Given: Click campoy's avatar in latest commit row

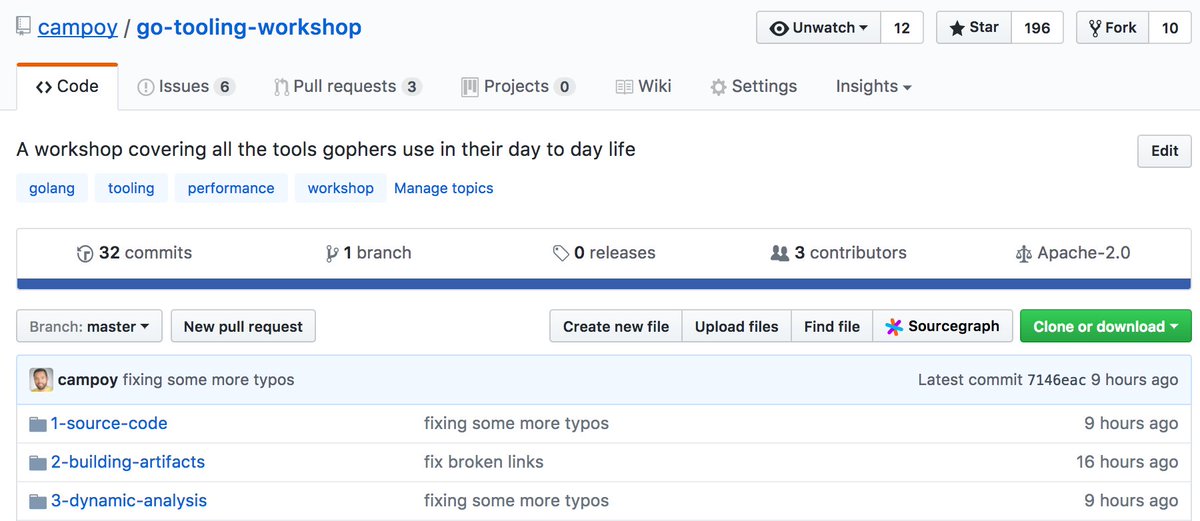Looking at the screenshot, I should point(41,380).
